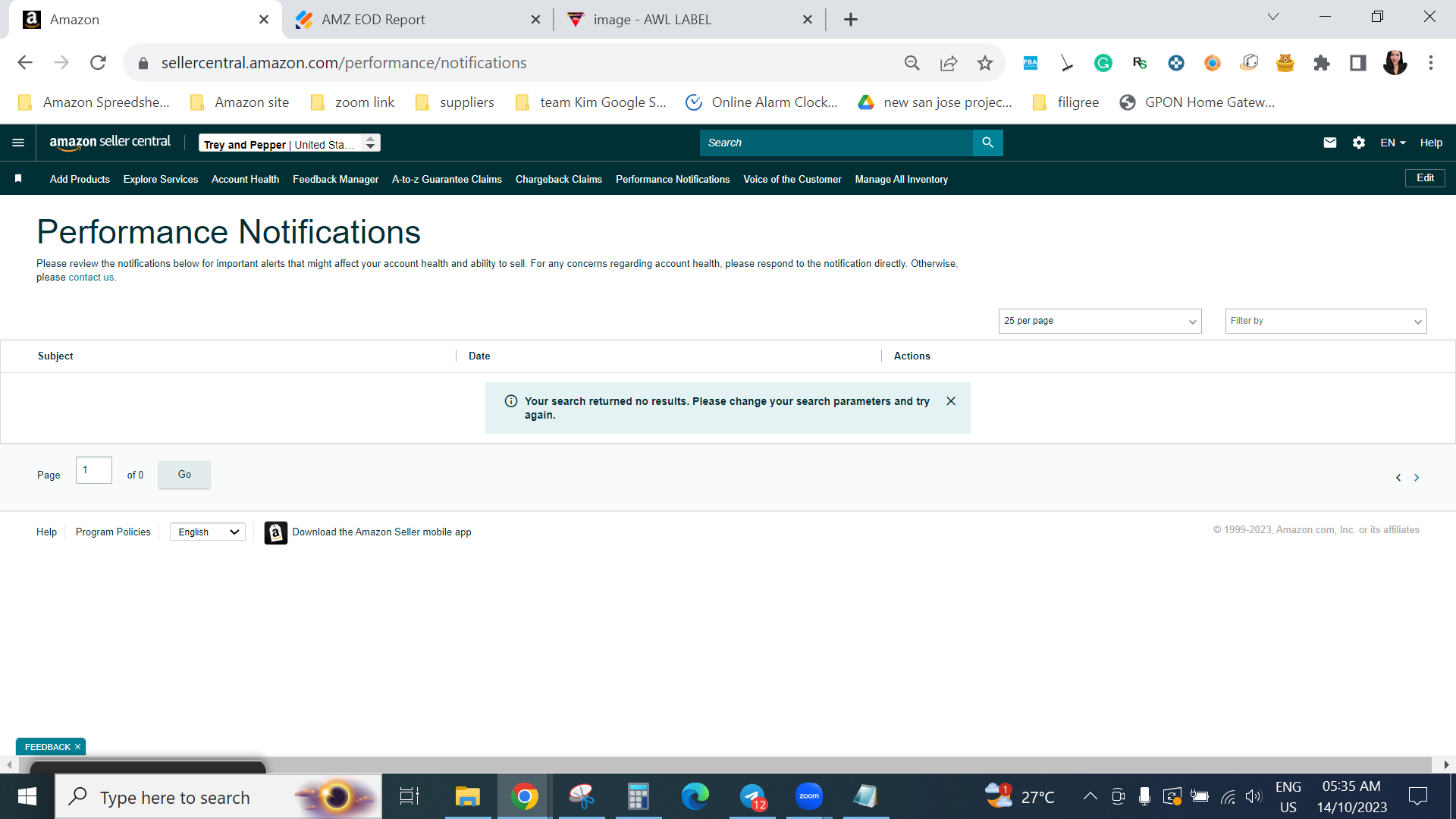The width and height of the screenshot is (1456, 819).
Task: Click the page number input box
Action: pos(94,470)
